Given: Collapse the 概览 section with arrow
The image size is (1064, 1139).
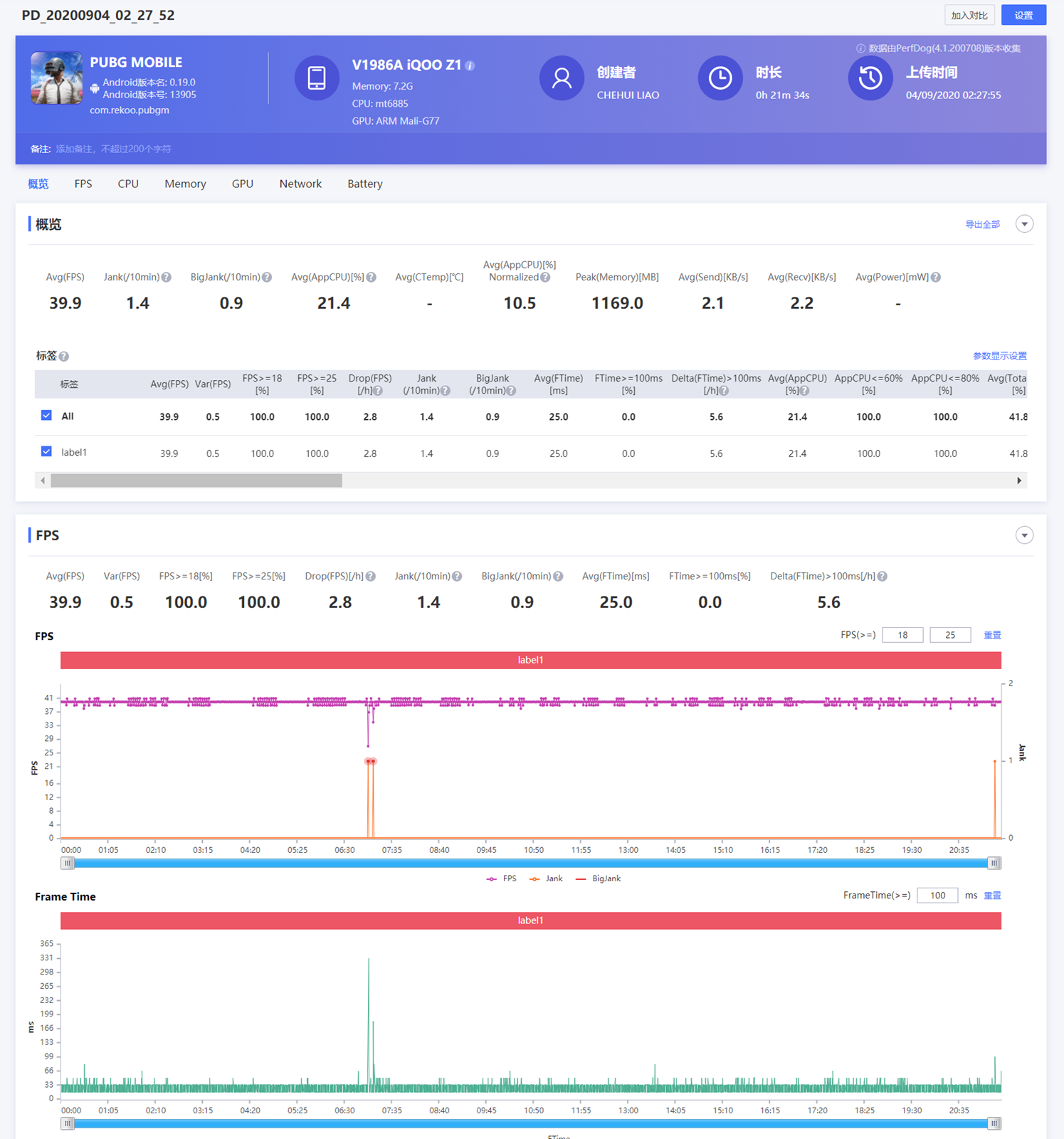Looking at the screenshot, I should click(x=1024, y=224).
